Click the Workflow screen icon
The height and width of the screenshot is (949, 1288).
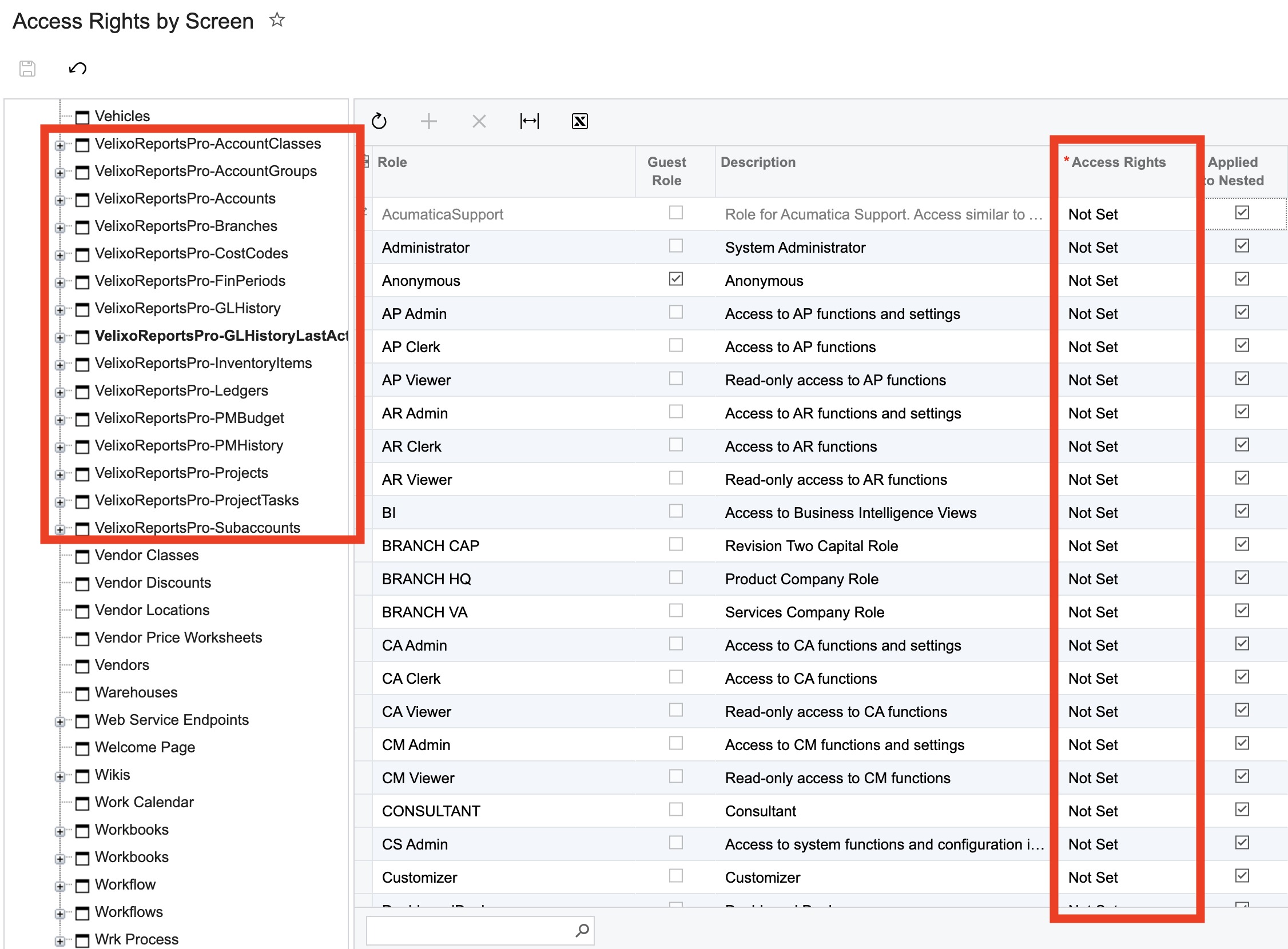click(x=83, y=886)
